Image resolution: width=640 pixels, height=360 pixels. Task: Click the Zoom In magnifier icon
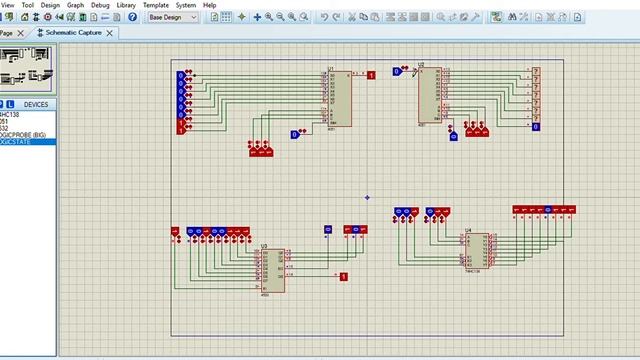click(x=269, y=17)
